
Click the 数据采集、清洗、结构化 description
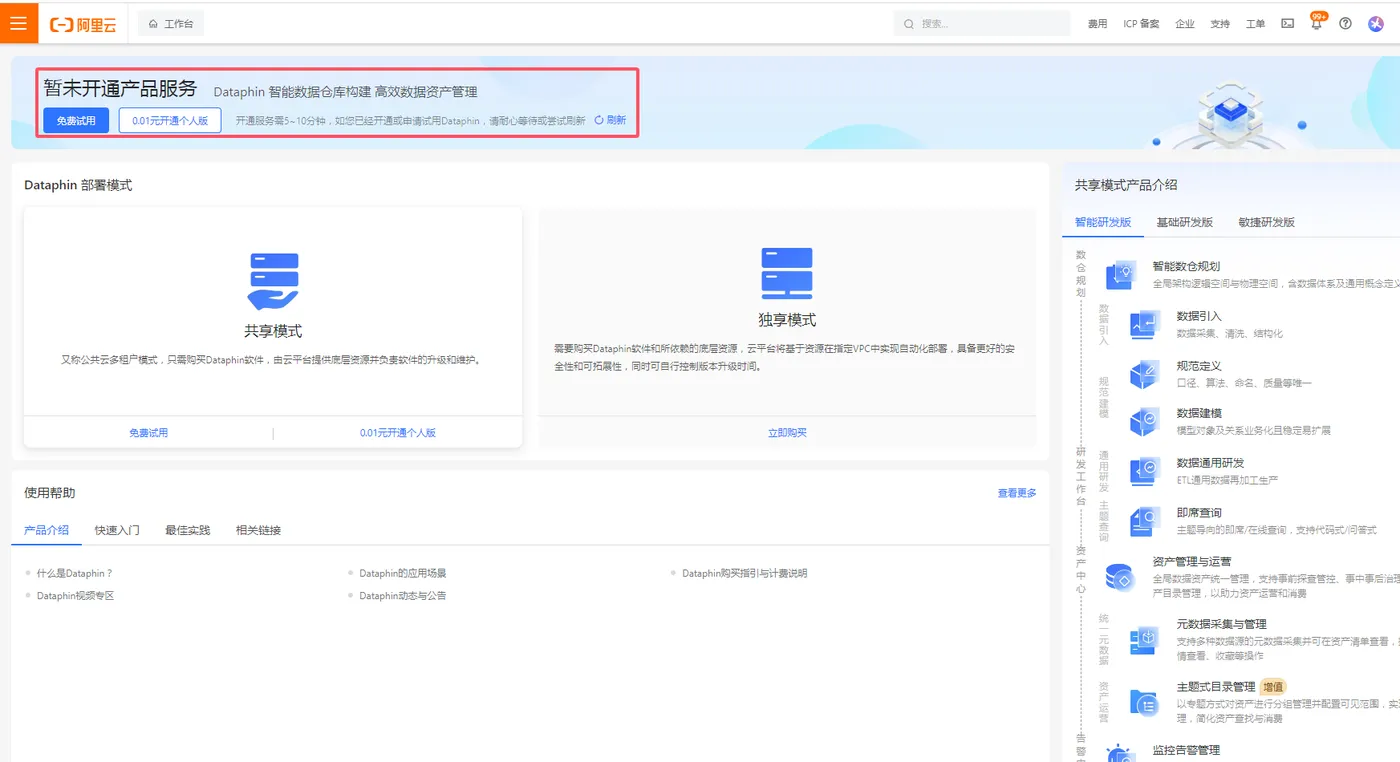pos(1229,334)
